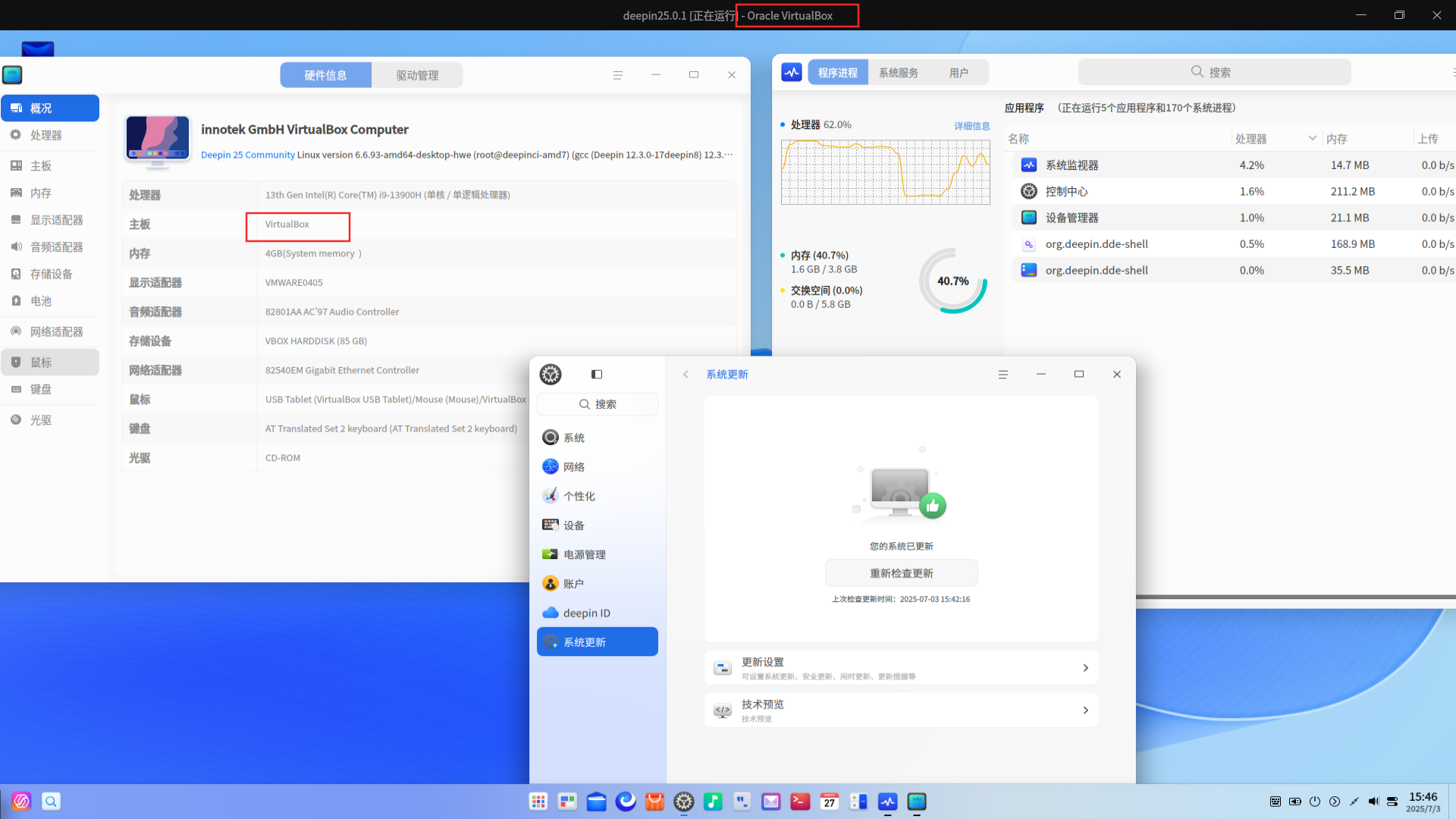The width and height of the screenshot is (1456, 819).
Task: Open the file manager from the dock
Action: (x=597, y=802)
